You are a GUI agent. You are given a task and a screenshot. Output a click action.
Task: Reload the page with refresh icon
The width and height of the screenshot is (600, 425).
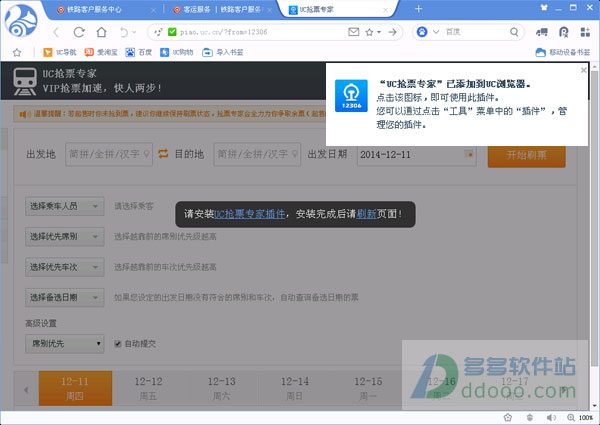click(x=79, y=32)
